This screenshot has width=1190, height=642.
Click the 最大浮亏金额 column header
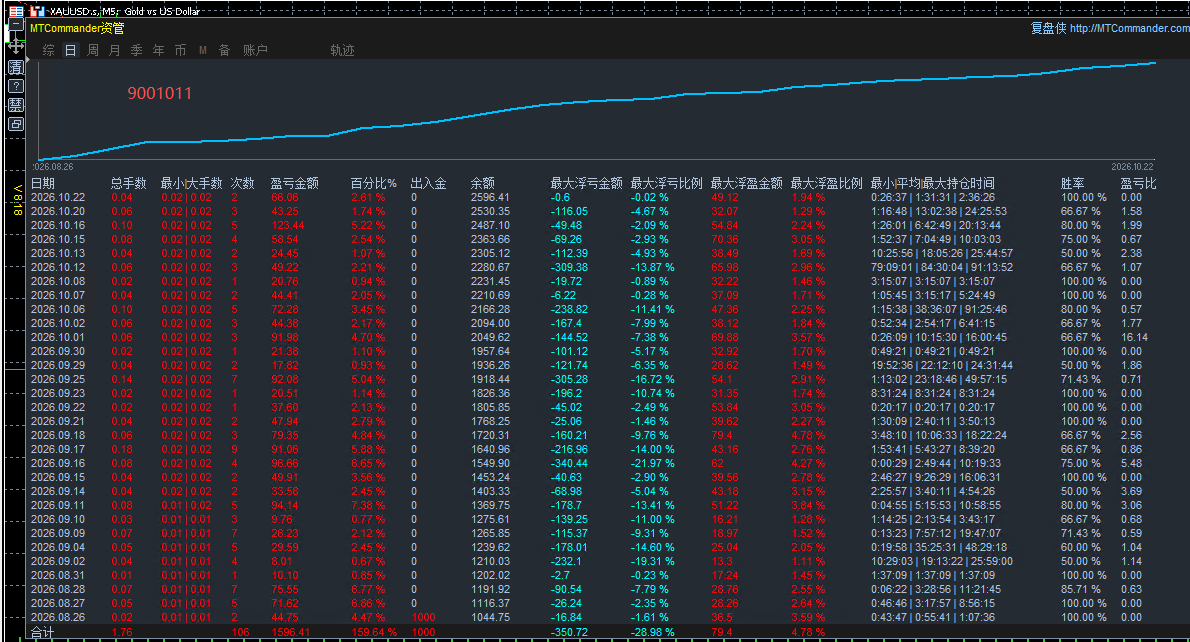coord(587,183)
